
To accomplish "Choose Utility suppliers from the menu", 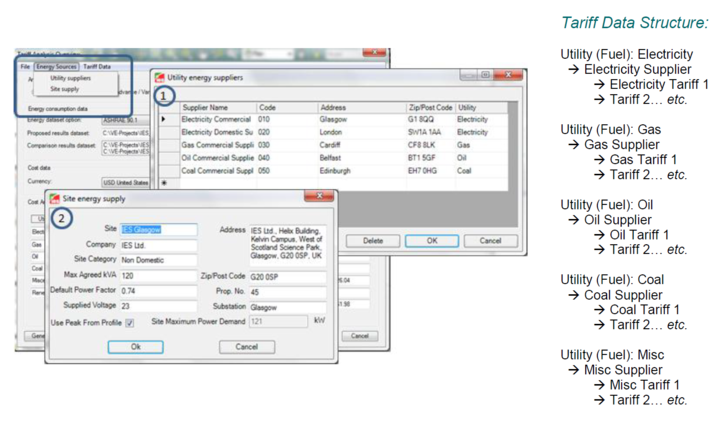I will pos(70,78).
